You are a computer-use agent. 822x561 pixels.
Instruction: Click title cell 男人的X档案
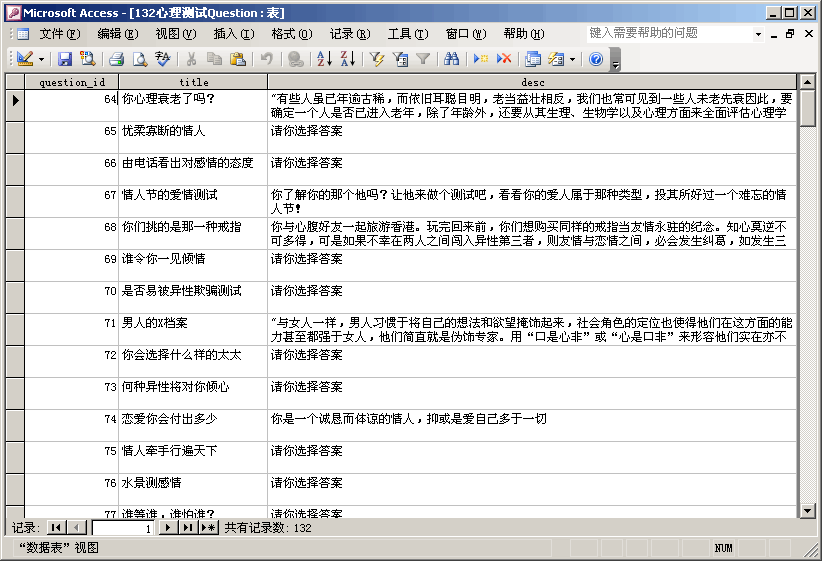click(x=193, y=329)
